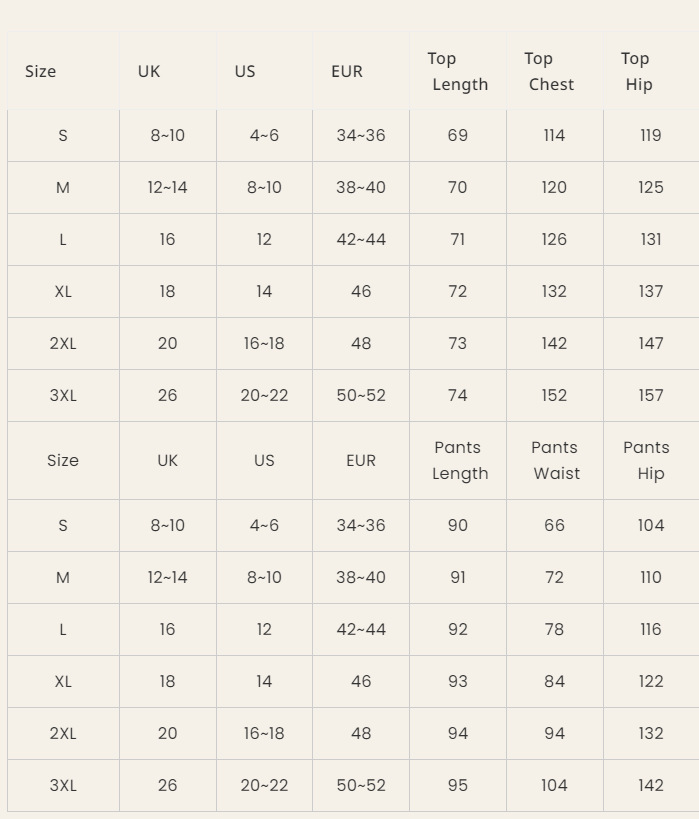Click the top chest value 126

[x=554, y=239]
